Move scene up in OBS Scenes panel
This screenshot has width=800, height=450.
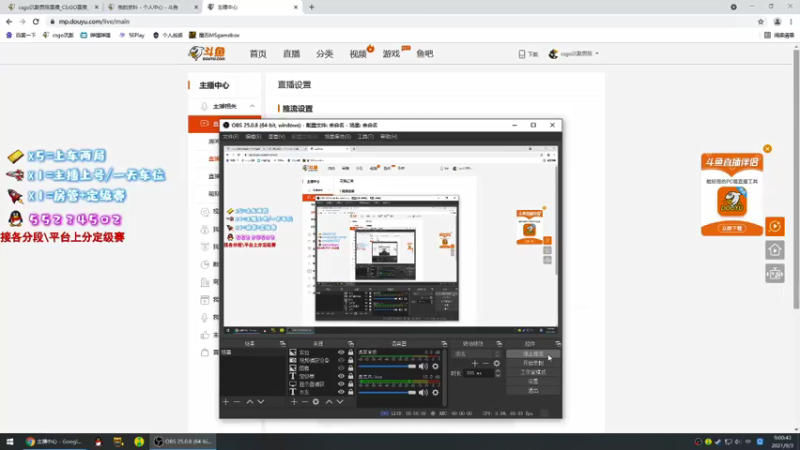[x=250, y=402]
